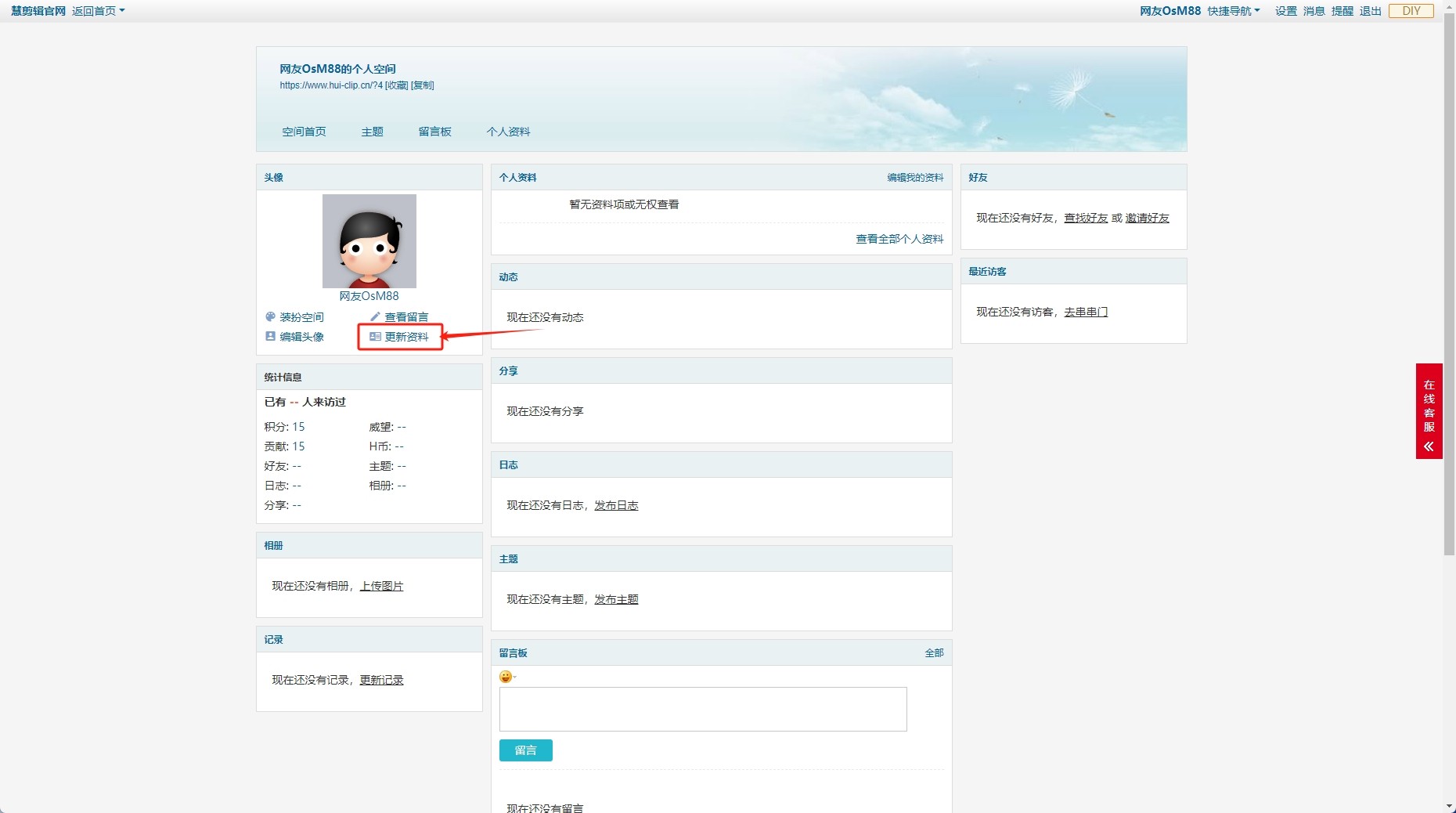Open 消息 in the top bar
Screen dimensions: 1456x813
pyautogui.click(x=1314, y=11)
